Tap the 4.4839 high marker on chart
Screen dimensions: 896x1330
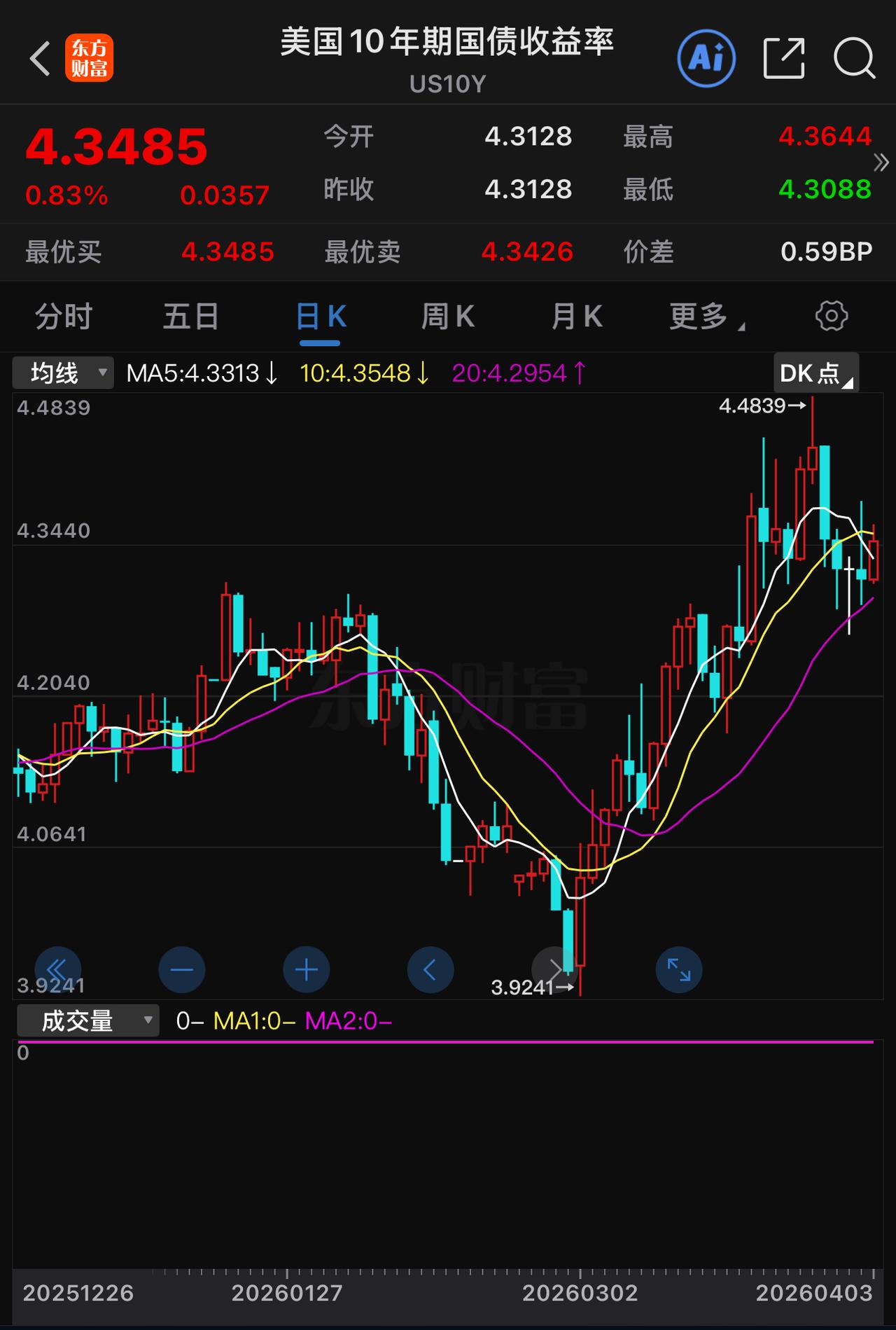tap(762, 406)
